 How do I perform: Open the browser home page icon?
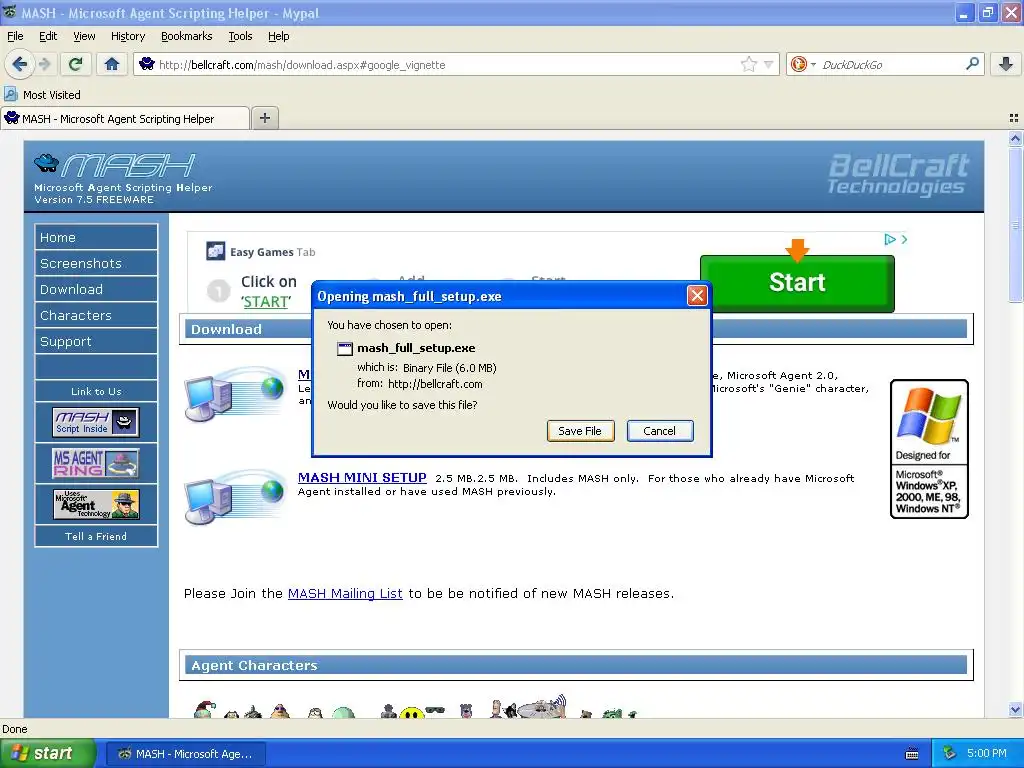click(x=112, y=64)
